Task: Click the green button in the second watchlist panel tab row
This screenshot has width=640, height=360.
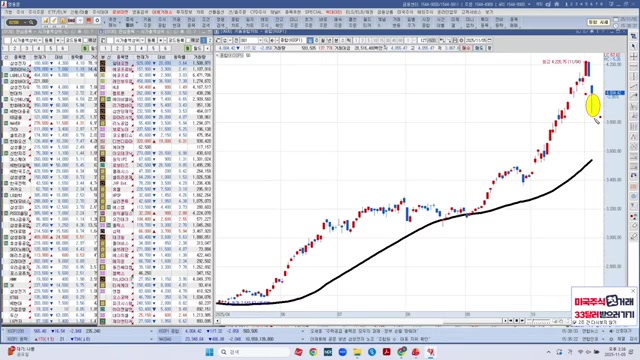Action: click(x=187, y=48)
